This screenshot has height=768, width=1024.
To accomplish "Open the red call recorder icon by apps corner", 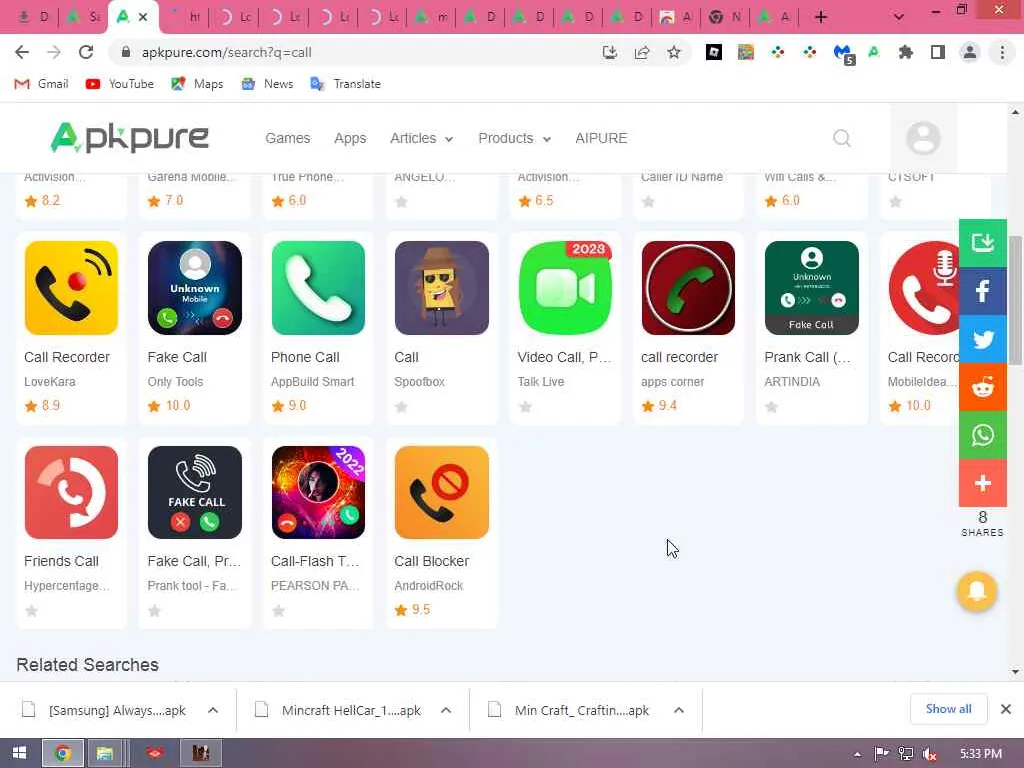I will click(688, 288).
